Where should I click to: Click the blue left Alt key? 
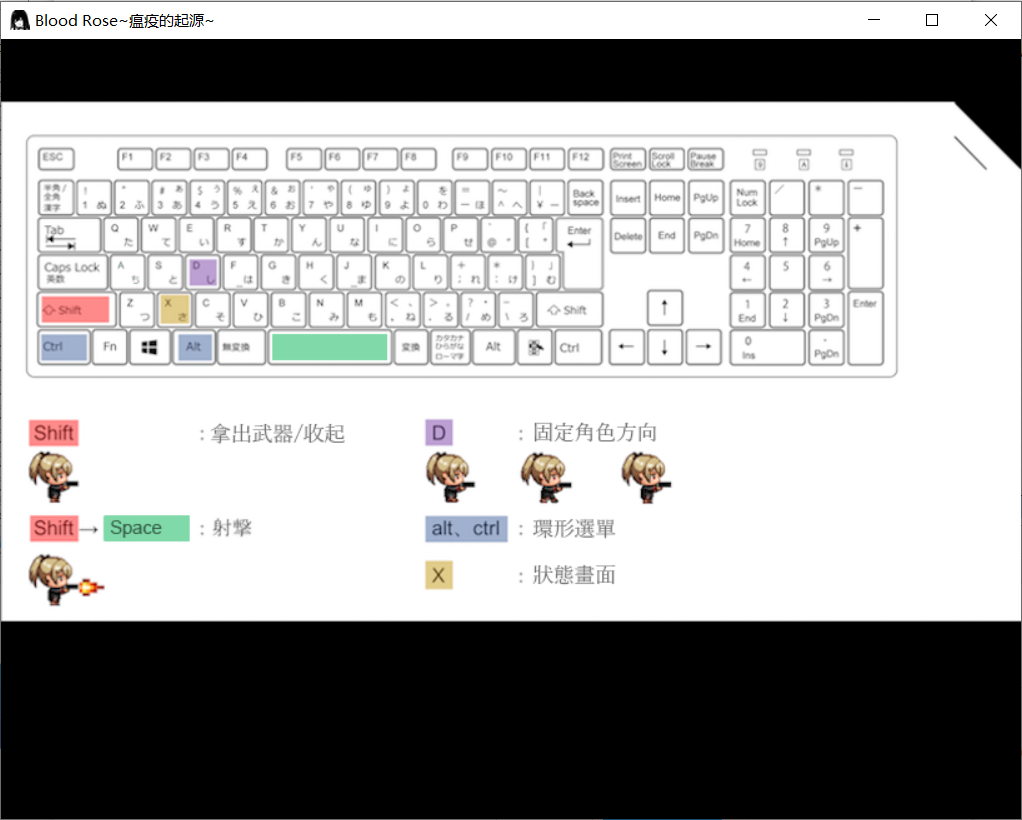click(x=196, y=347)
